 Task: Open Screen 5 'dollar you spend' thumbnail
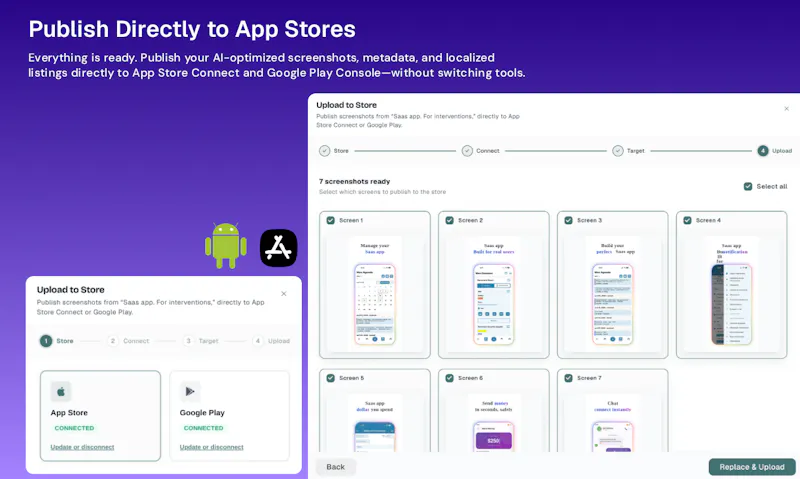pos(375,423)
